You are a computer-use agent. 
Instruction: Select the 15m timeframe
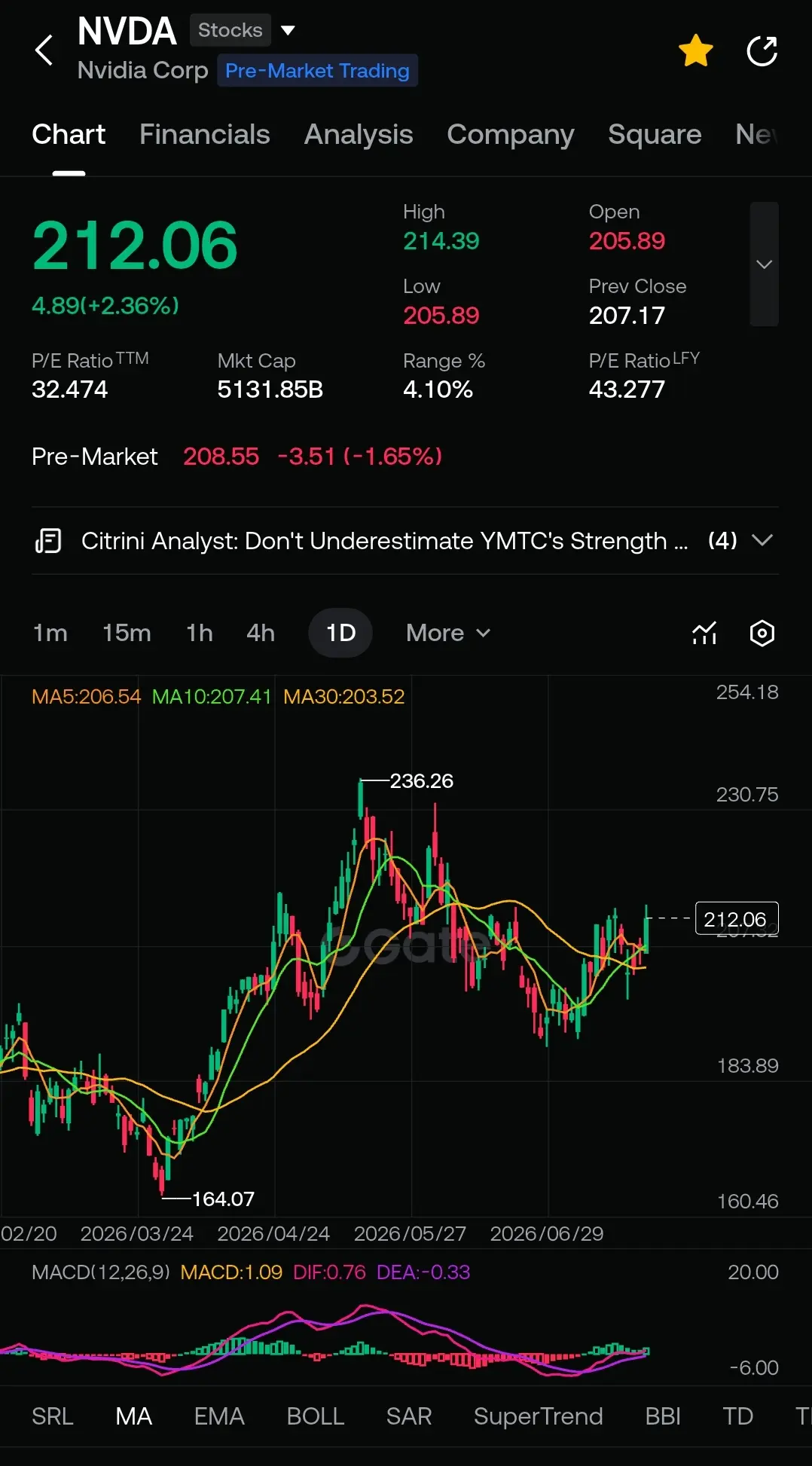127,633
